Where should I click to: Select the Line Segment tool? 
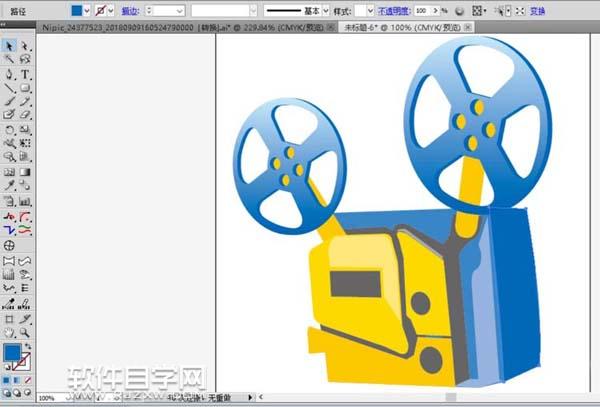[x=9, y=88]
